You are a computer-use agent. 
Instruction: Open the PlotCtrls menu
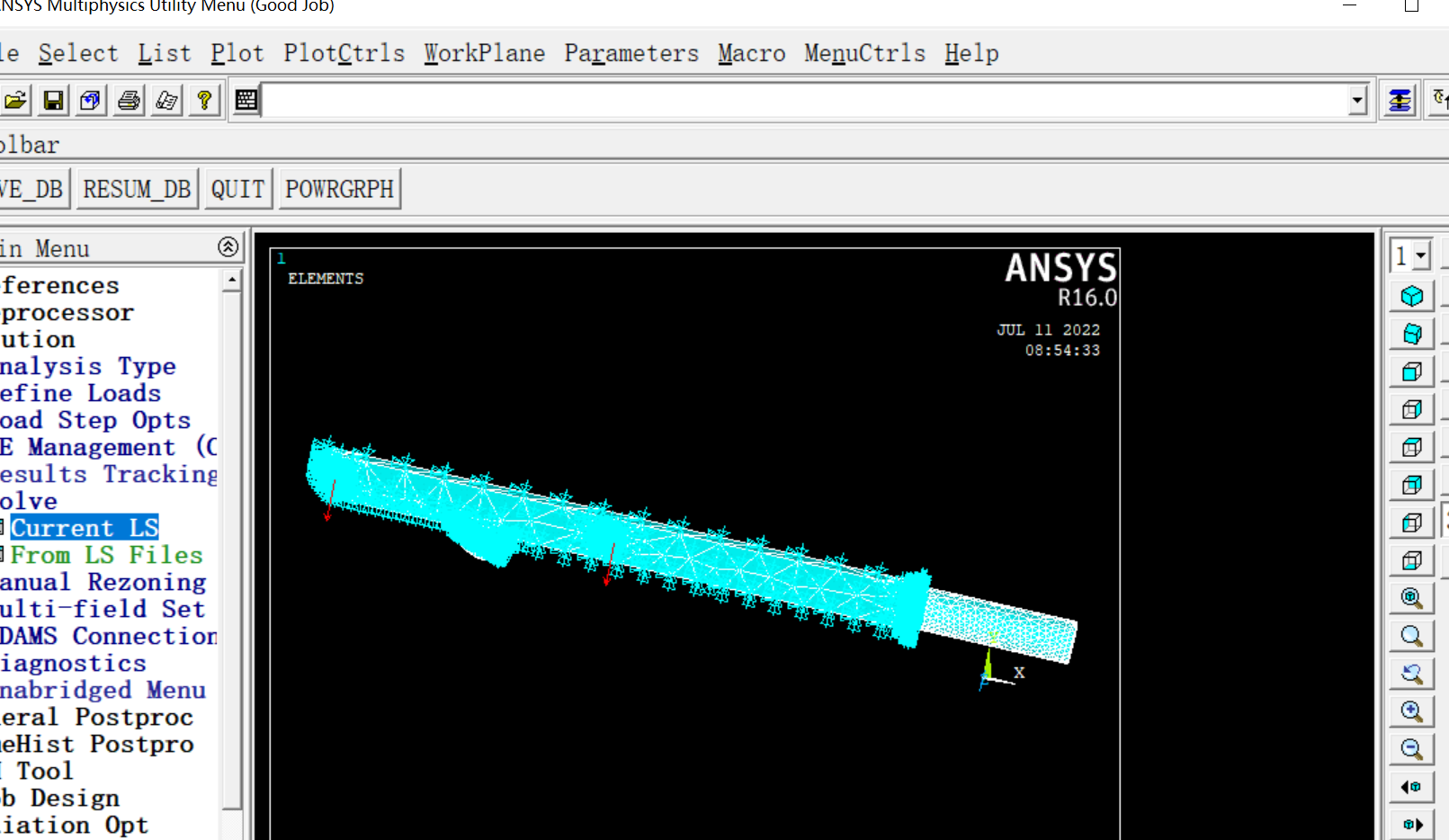coord(344,53)
